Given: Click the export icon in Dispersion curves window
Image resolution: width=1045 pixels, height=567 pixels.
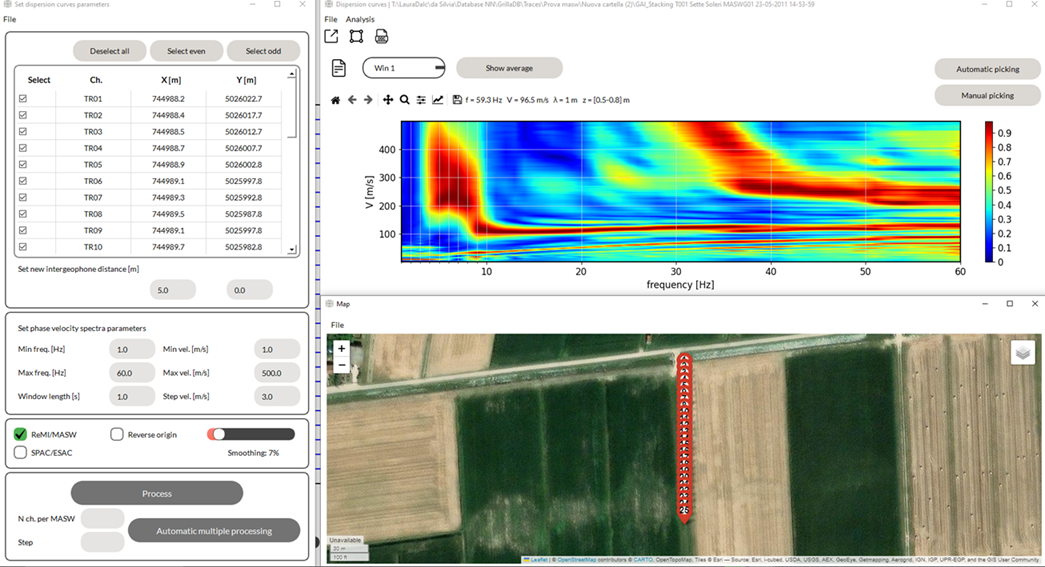Looking at the screenshot, I should click(x=331, y=37).
